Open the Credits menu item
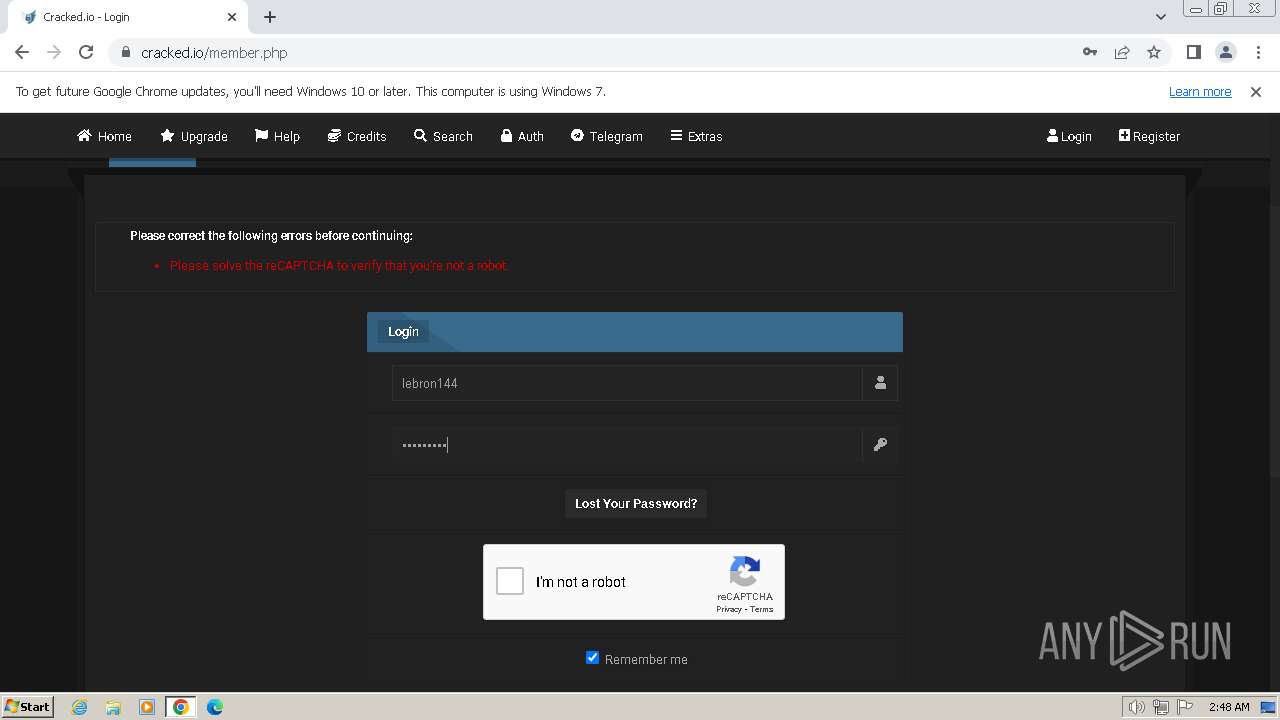Viewport: 1280px width, 720px height. click(357, 136)
